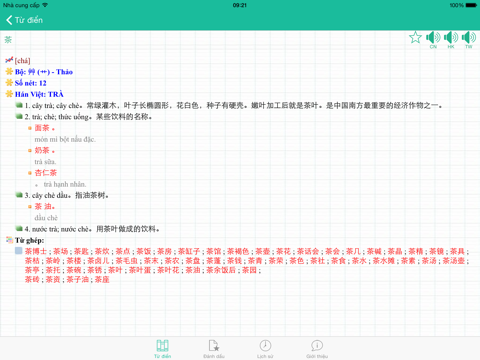Open the compound word 茶博士
This screenshot has width=480, height=360.
click(x=36, y=251)
